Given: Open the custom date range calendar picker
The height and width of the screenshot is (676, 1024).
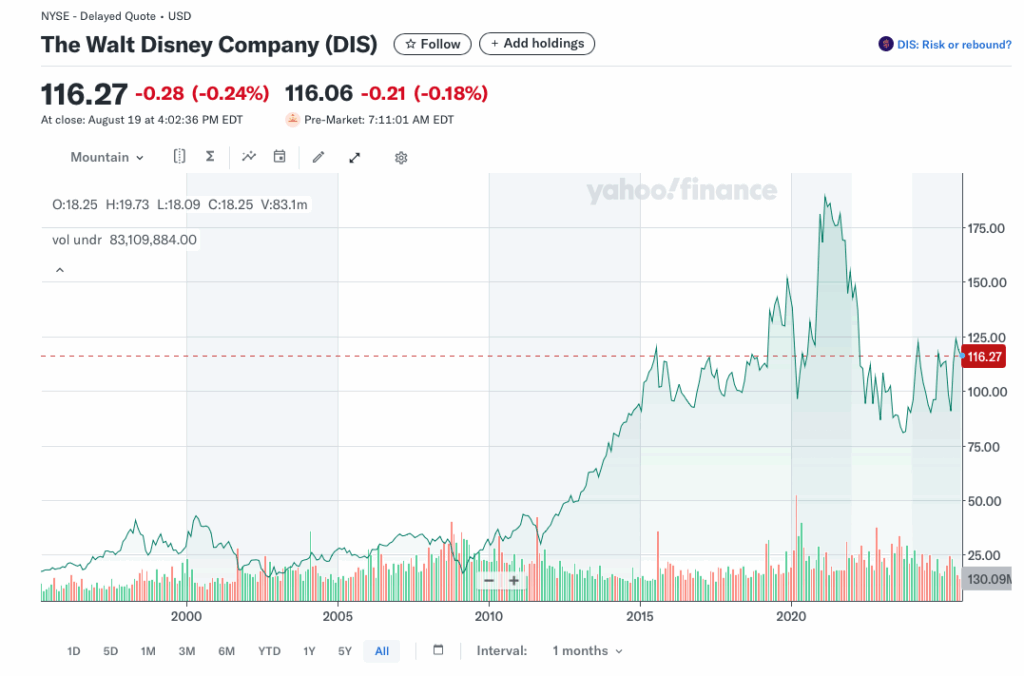Looking at the screenshot, I should click(438, 651).
